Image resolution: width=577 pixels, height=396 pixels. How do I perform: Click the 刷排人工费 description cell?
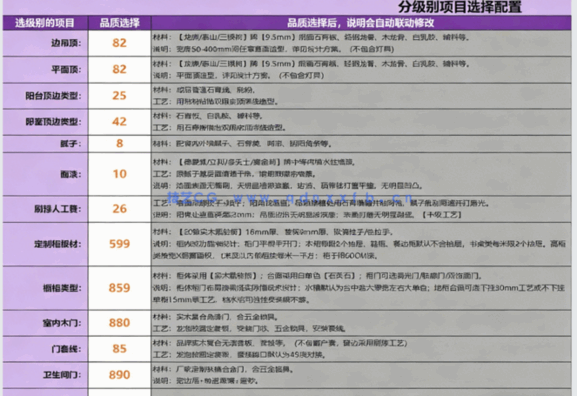[361, 209]
